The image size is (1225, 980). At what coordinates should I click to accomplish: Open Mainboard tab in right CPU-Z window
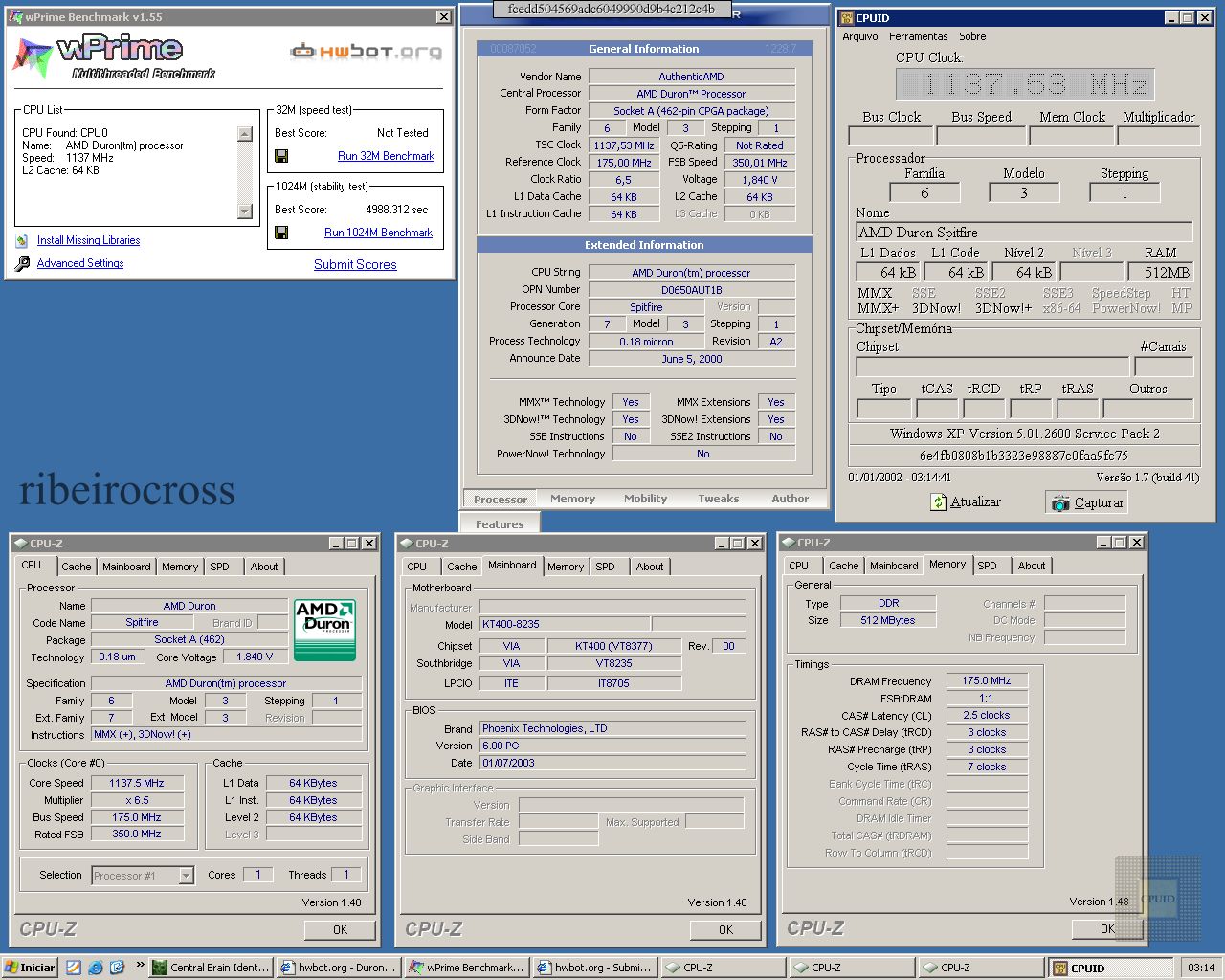[x=894, y=566]
